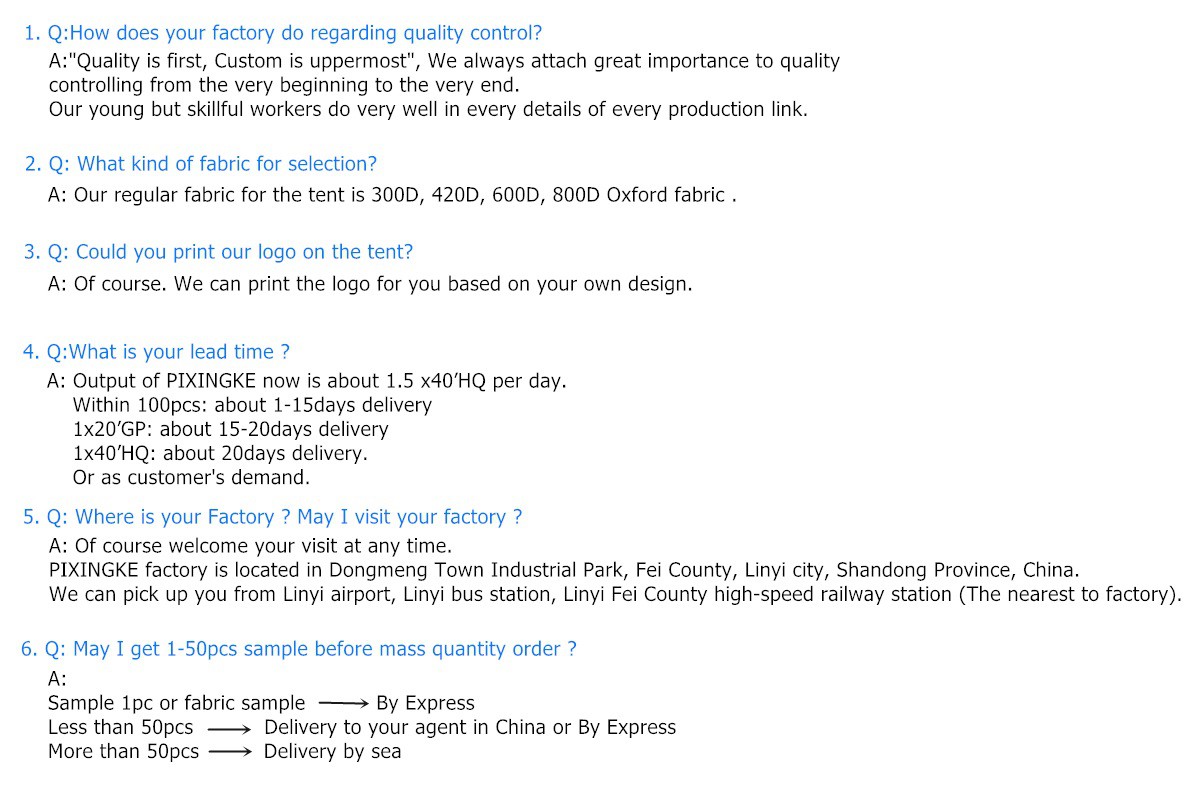Open the logo printing question
Image resolution: width=1200 pixels, height=800 pixels.
[x=218, y=252]
